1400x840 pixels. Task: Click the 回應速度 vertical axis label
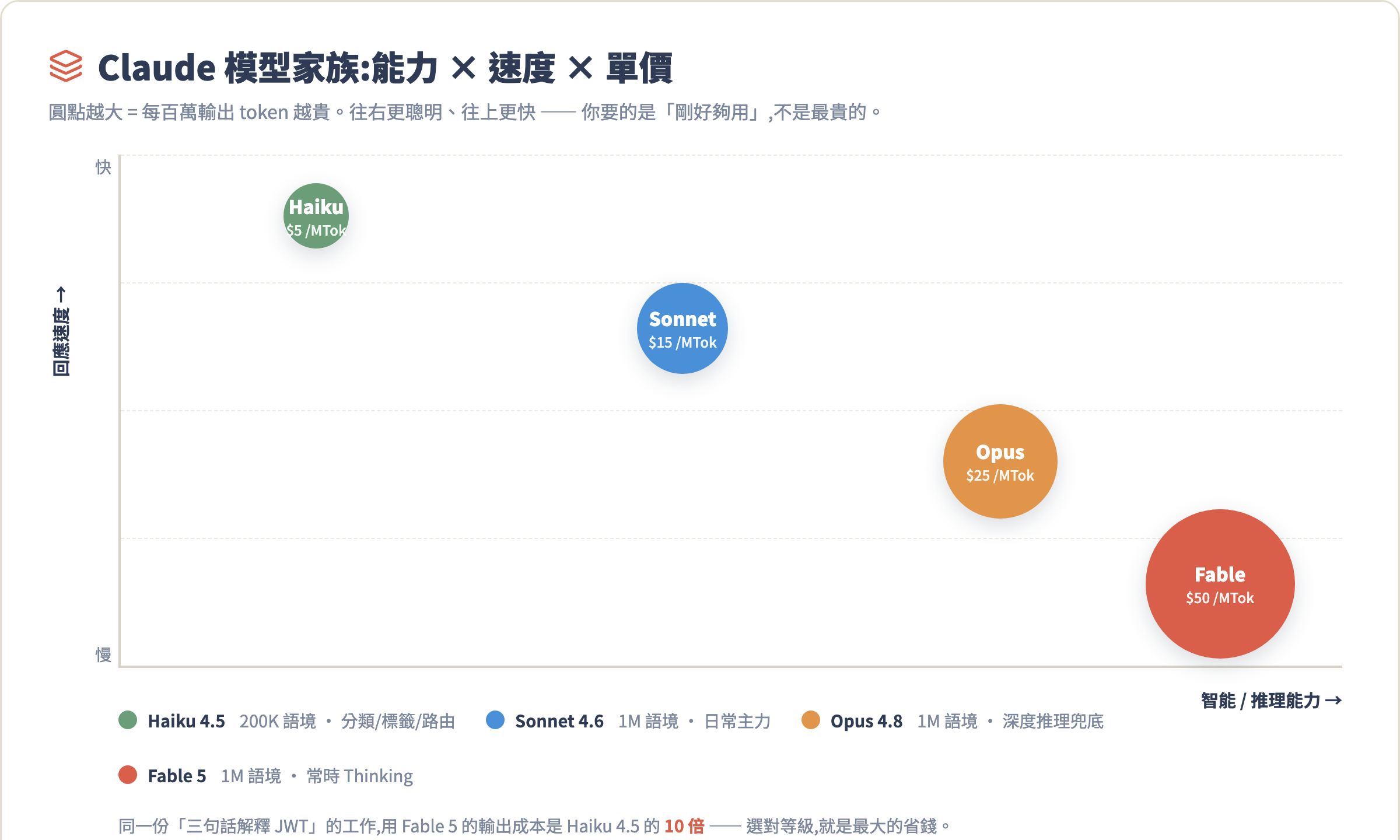coord(61,331)
